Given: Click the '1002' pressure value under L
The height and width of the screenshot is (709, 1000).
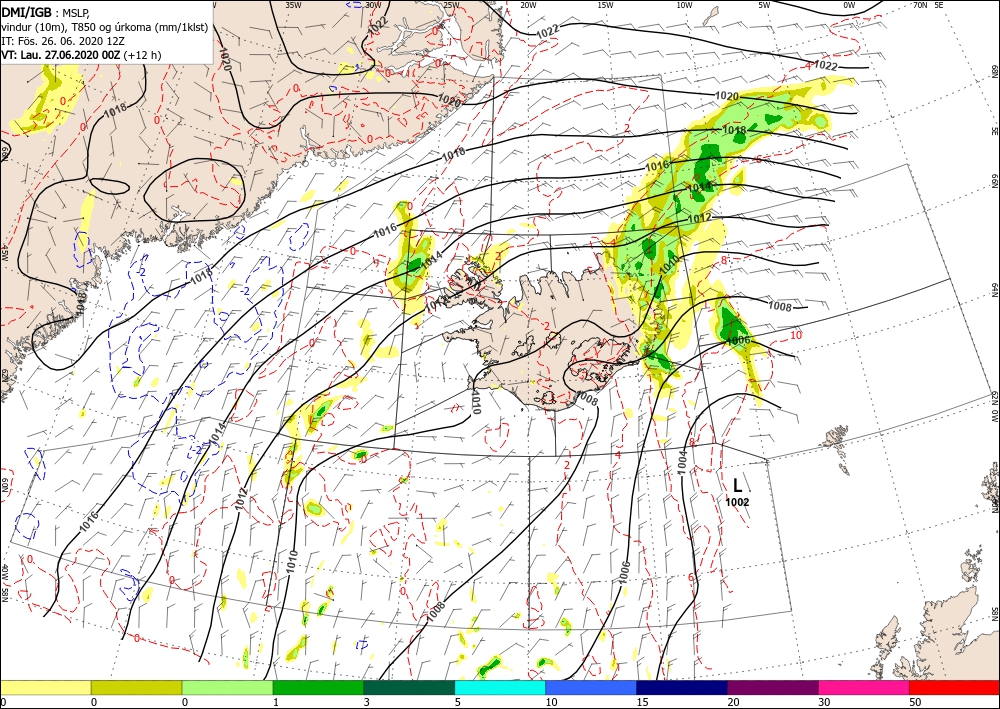Looking at the screenshot, I should tap(737, 502).
